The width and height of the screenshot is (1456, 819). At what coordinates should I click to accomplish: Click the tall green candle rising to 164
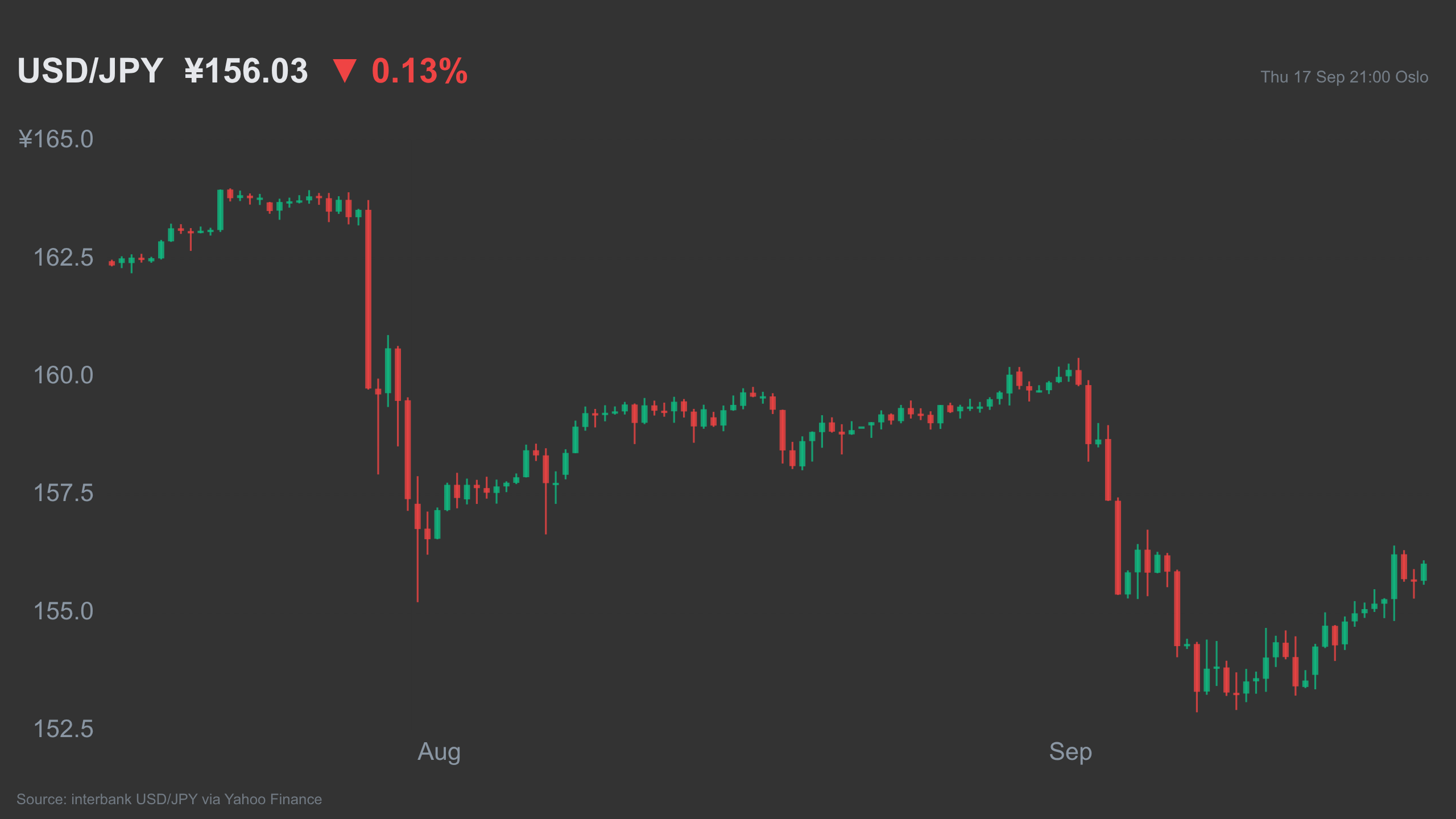(220, 210)
